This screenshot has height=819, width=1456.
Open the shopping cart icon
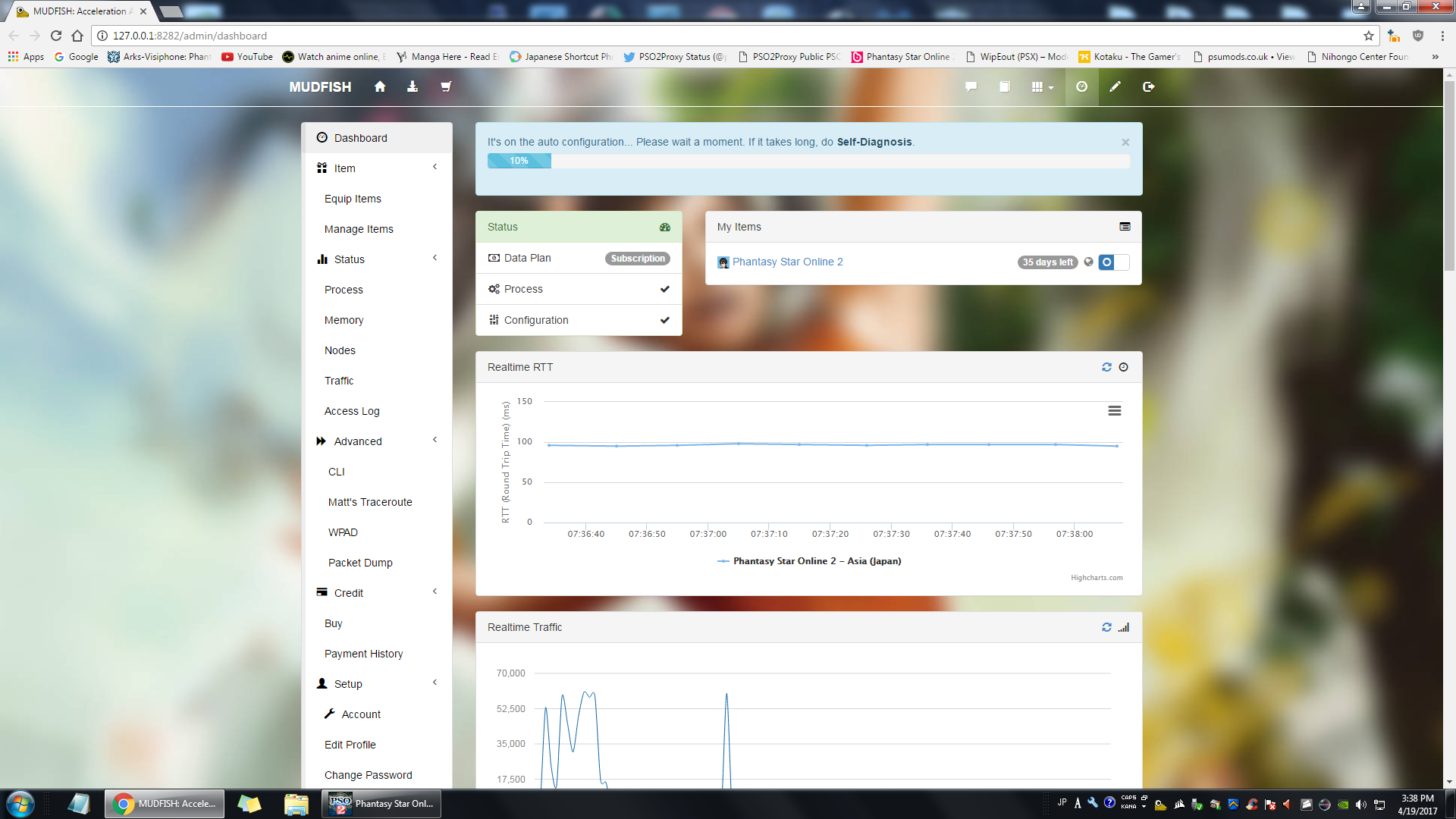coord(446,87)
